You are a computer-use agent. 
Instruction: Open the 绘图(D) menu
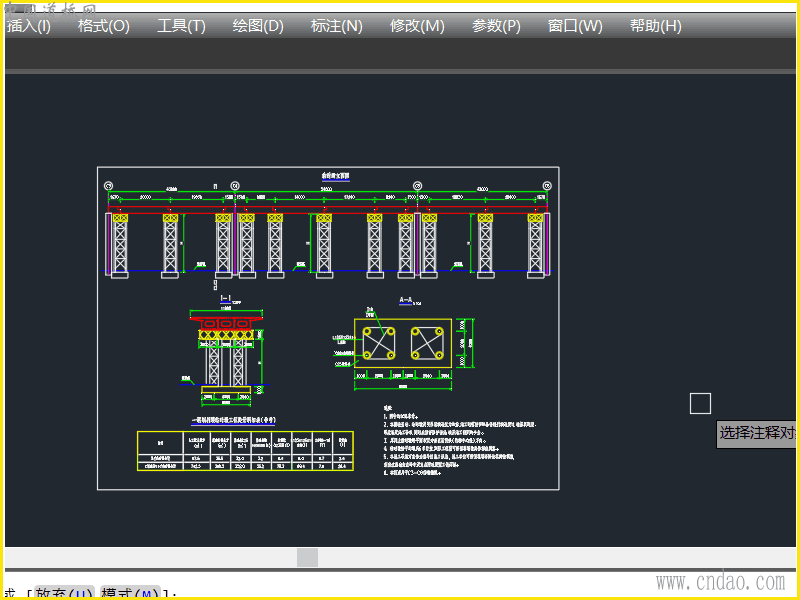point(258,26)
